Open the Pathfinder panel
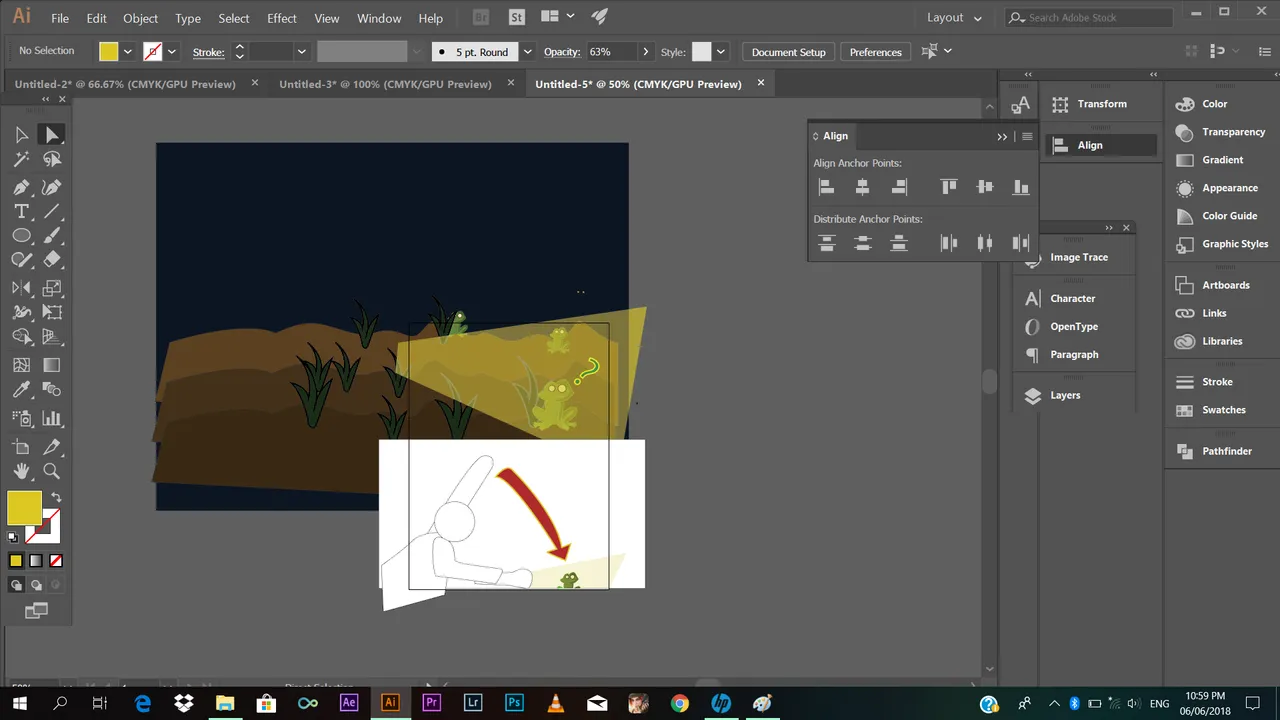 point(1226,451)
